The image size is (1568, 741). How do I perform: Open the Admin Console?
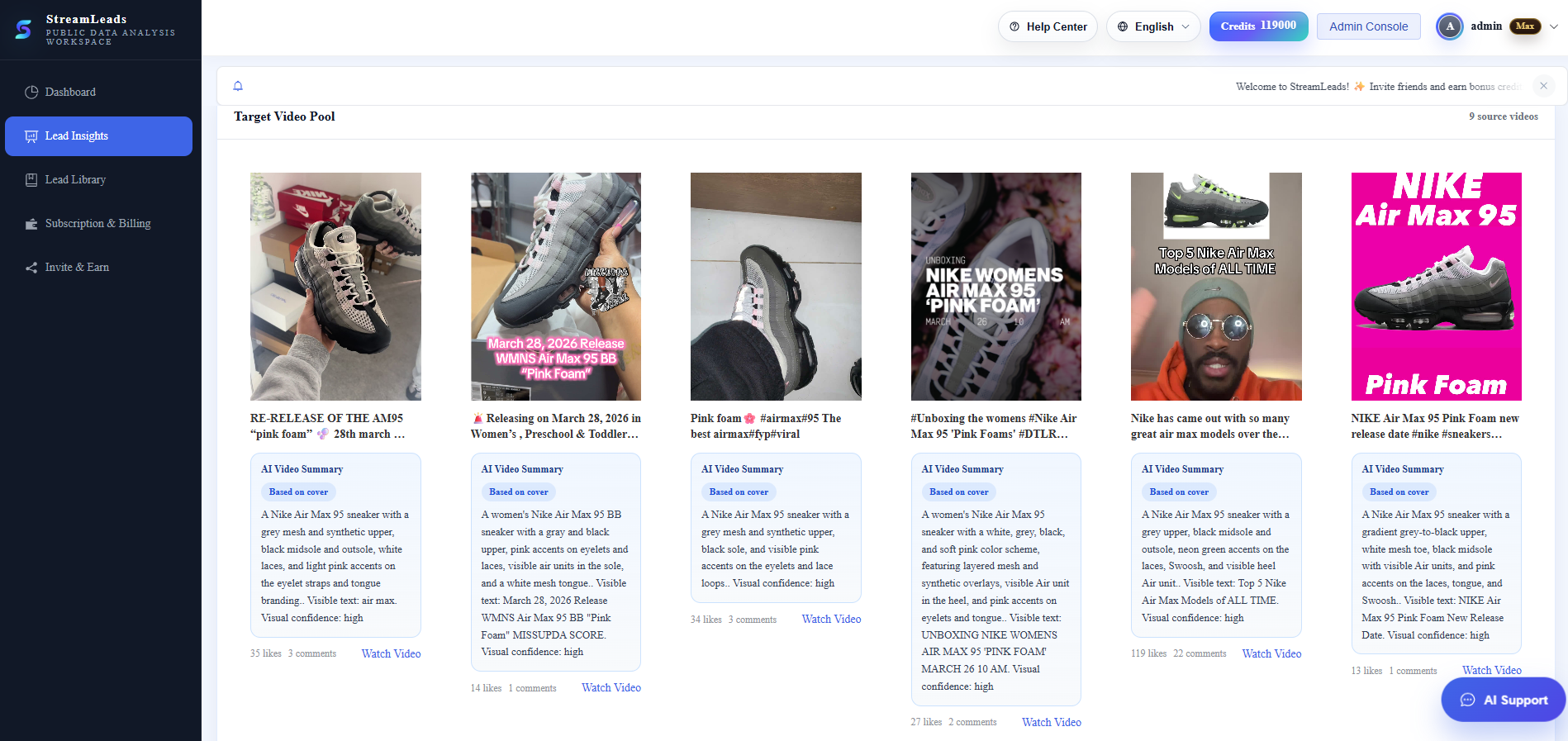pos(1368,26)
